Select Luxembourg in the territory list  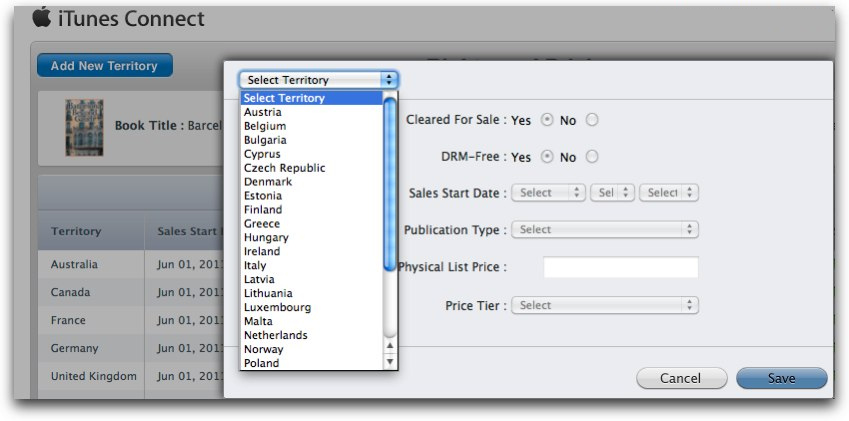coord(312,307)
